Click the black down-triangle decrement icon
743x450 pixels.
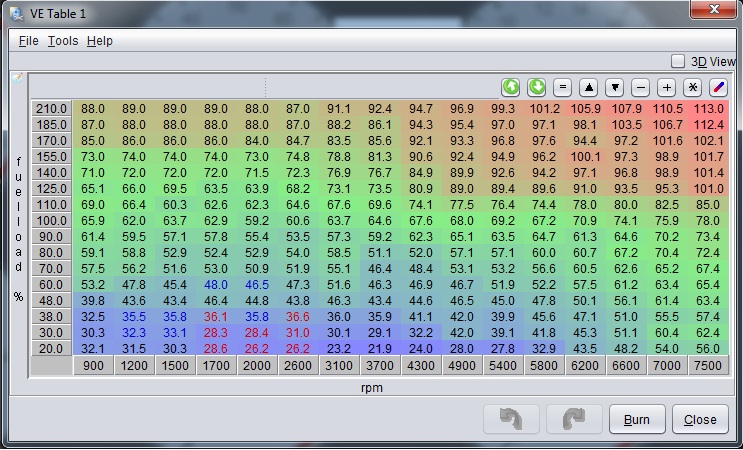click(615, 87)
